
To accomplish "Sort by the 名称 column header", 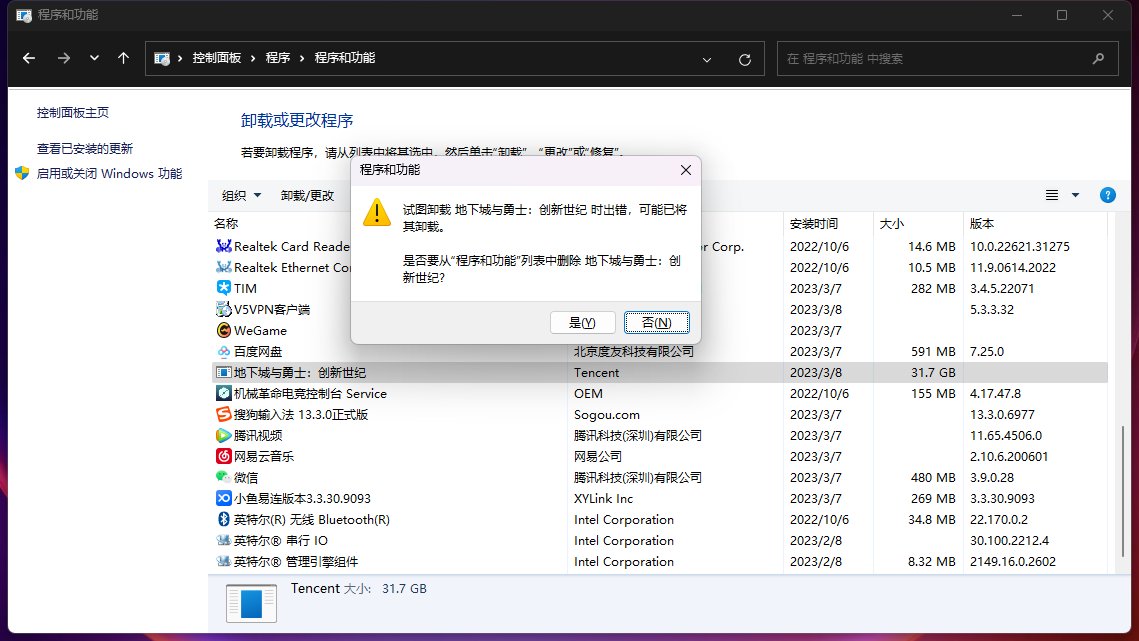I will tap(226, 224).
